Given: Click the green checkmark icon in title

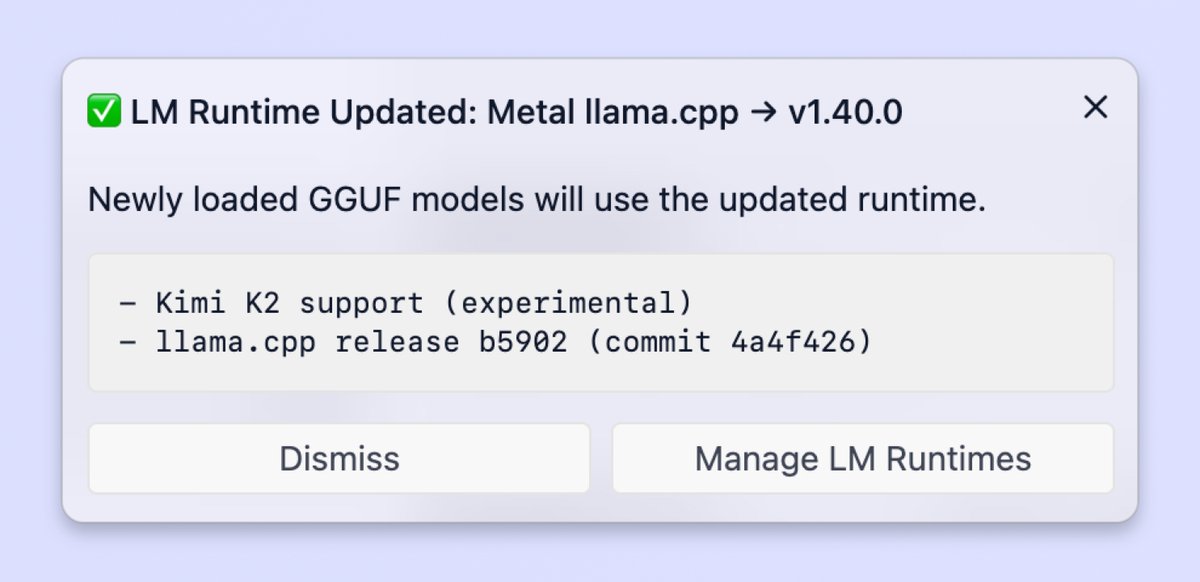Looking at the screenshot, I should (x=104, y=112).
